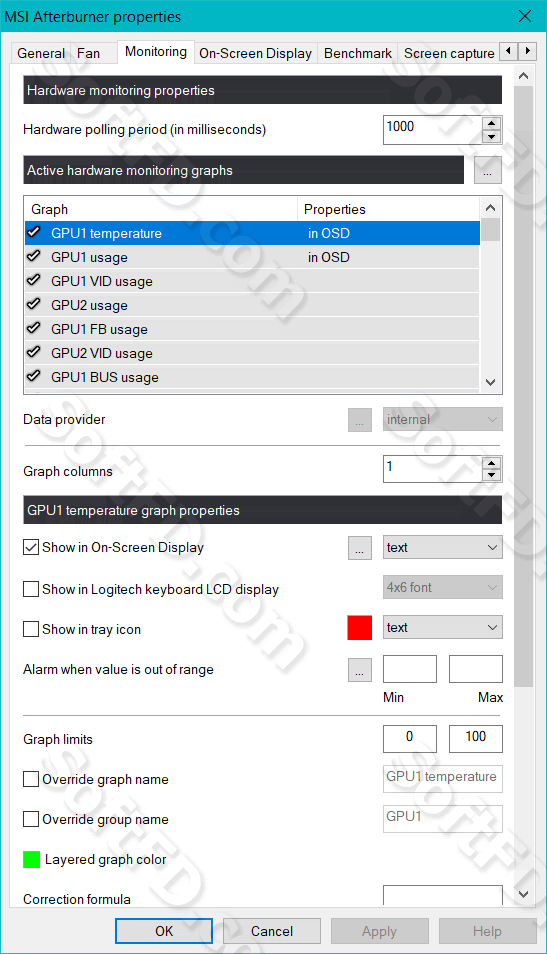
Task: Uncheck Show in On-Screen Display
Action: pos(31,548)
